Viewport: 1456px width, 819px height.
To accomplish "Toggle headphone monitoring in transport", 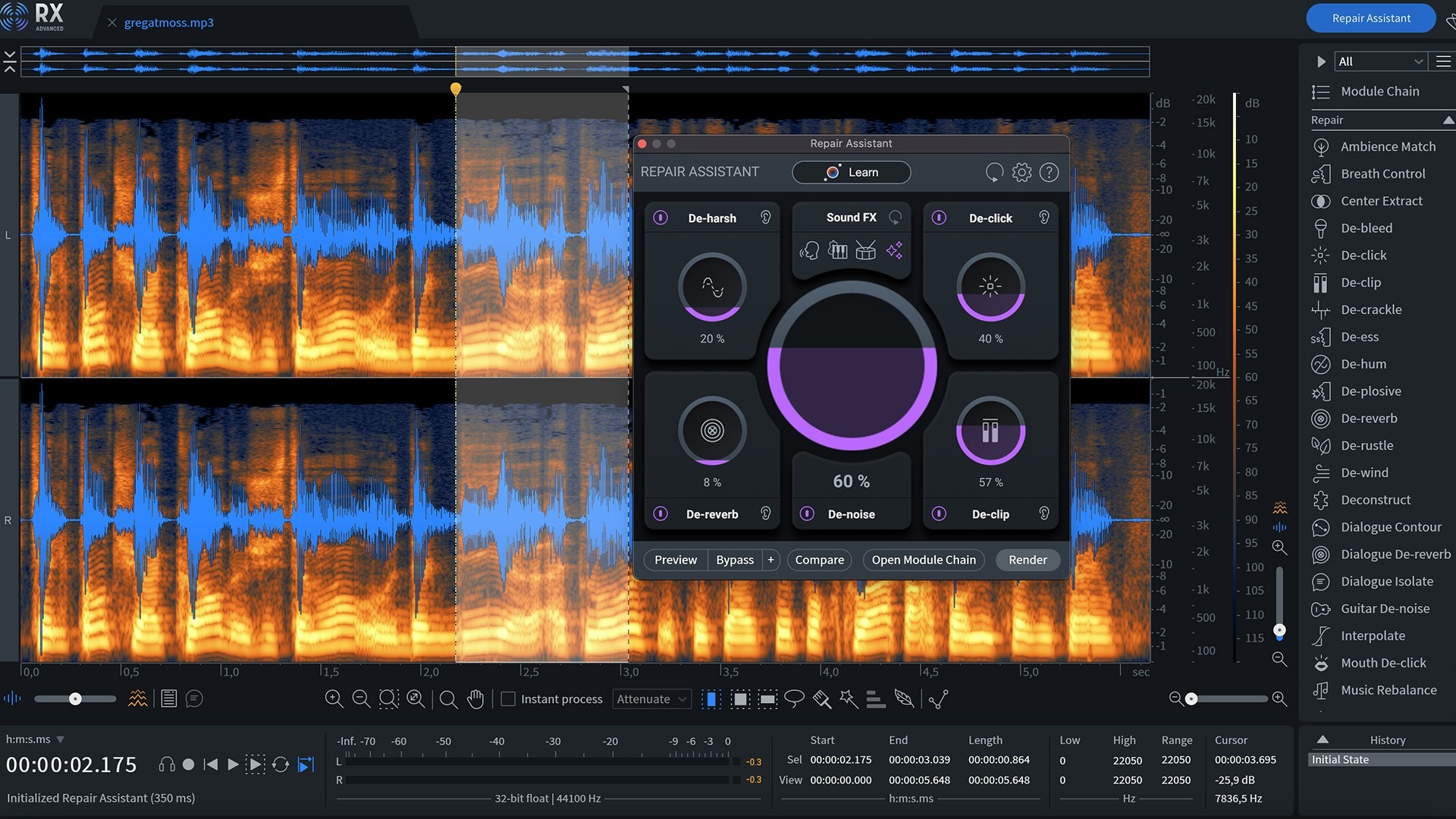I will 167,764.
